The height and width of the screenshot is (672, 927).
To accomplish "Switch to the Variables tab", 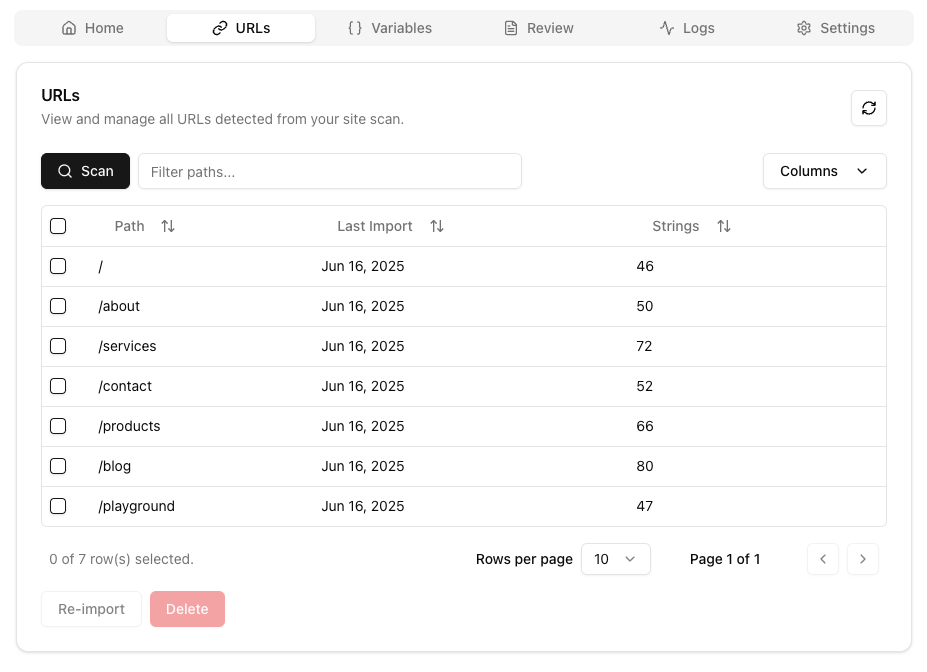I will pyautogui.click(x=390, y=28).
